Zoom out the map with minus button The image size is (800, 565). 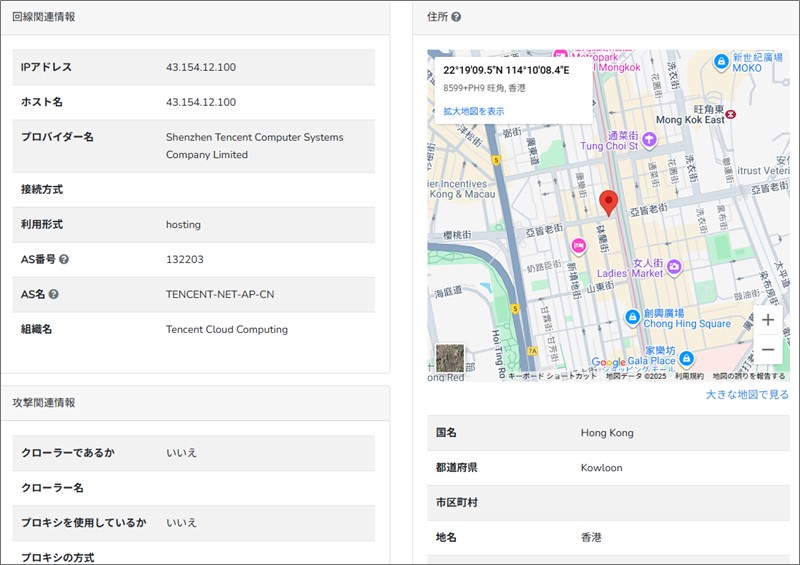768,350
